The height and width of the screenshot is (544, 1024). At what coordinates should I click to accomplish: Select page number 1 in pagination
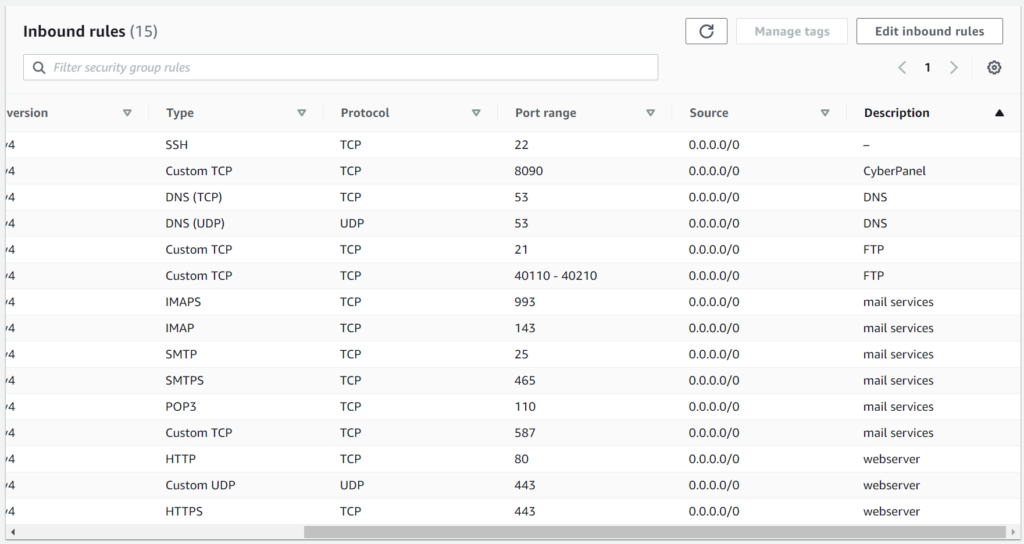927,67
